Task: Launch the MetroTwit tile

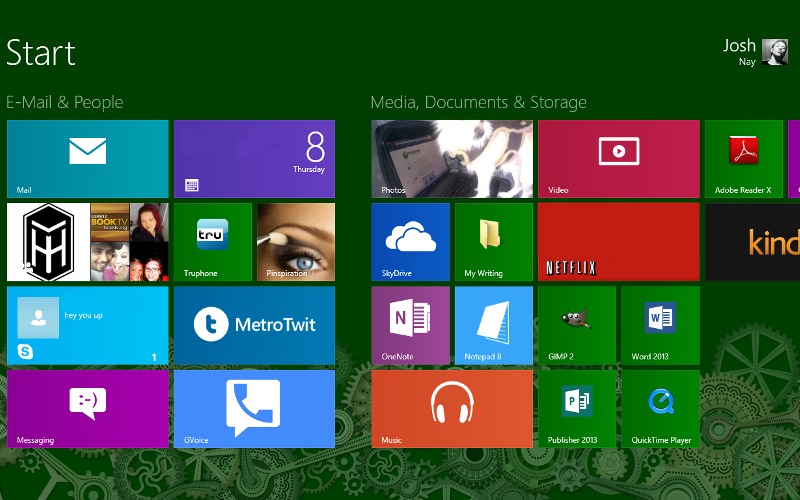Action: pos(254,326)
